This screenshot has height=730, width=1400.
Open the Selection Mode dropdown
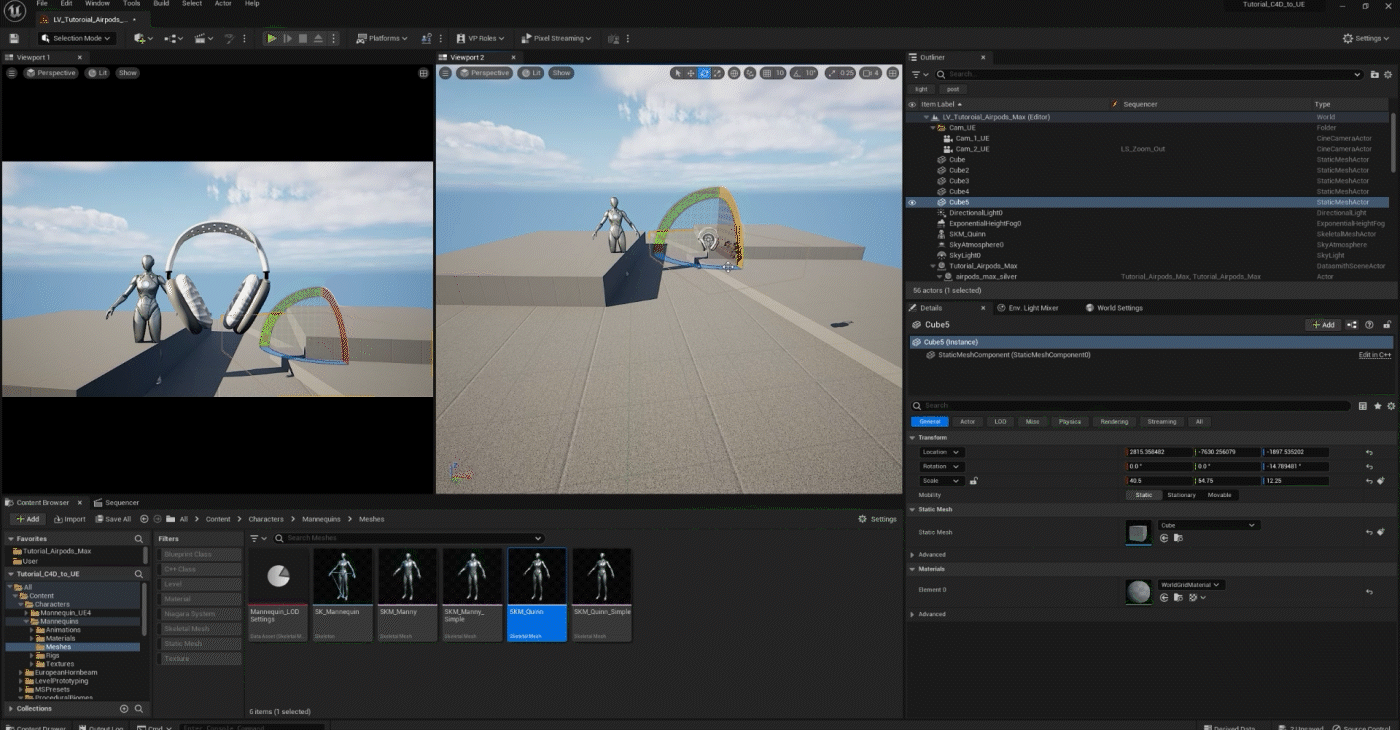(x=76, y=38)
